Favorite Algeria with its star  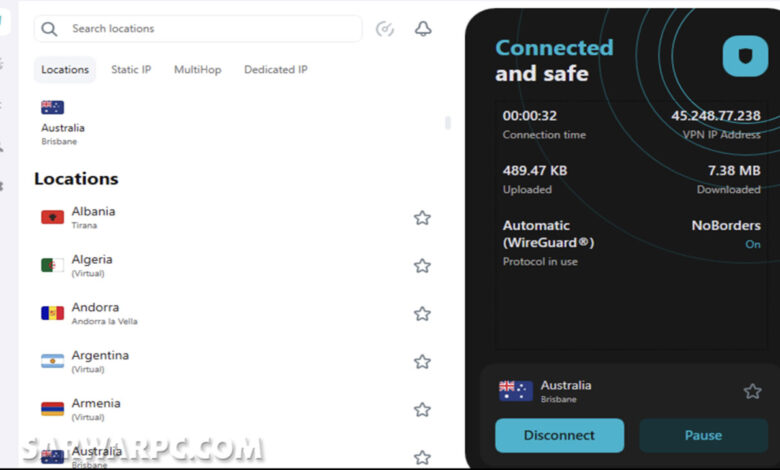(422, 266)
